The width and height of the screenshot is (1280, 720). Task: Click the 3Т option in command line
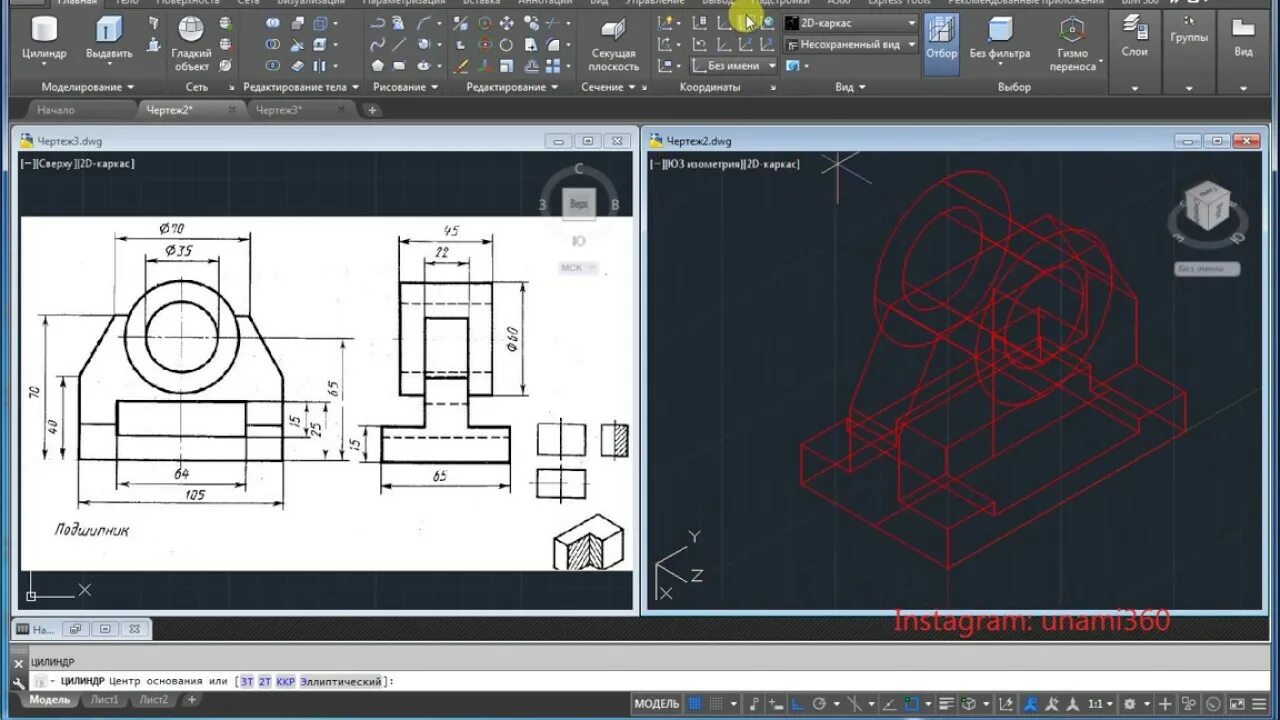click(247, 681)
